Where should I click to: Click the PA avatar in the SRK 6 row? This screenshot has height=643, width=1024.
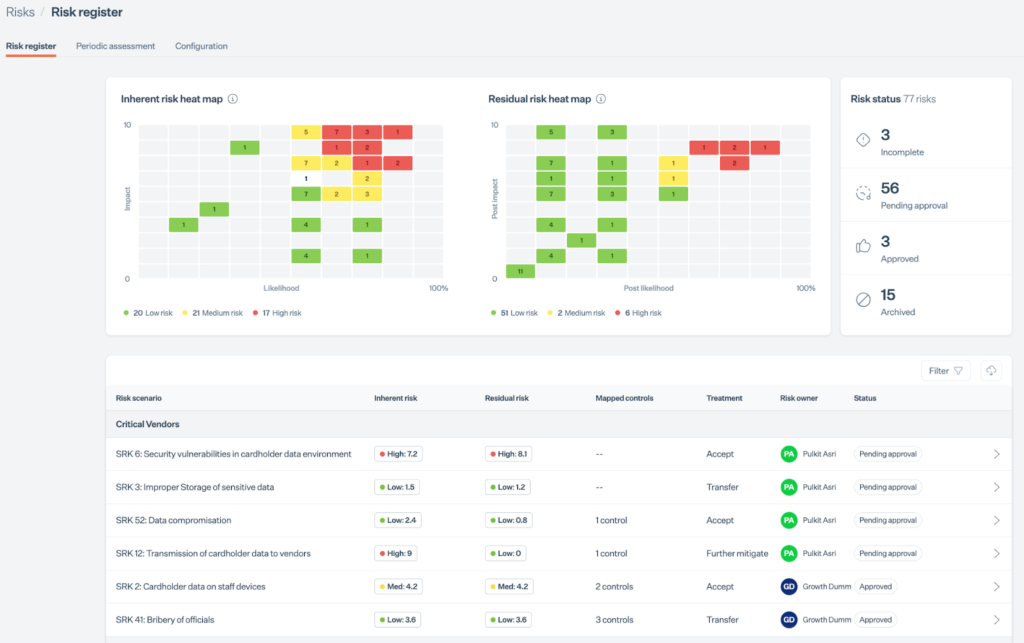pyautogui.click(x=788, y=454)
